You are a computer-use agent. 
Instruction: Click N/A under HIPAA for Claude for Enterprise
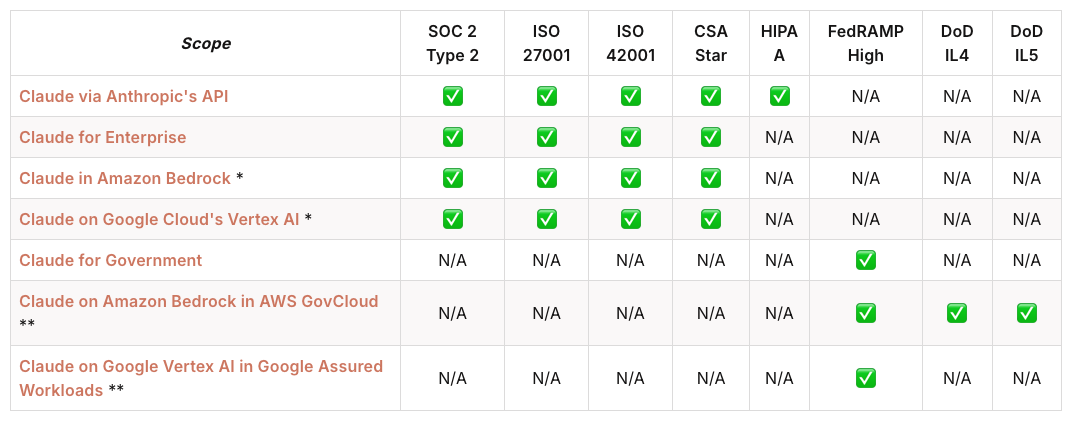point(779,137)
